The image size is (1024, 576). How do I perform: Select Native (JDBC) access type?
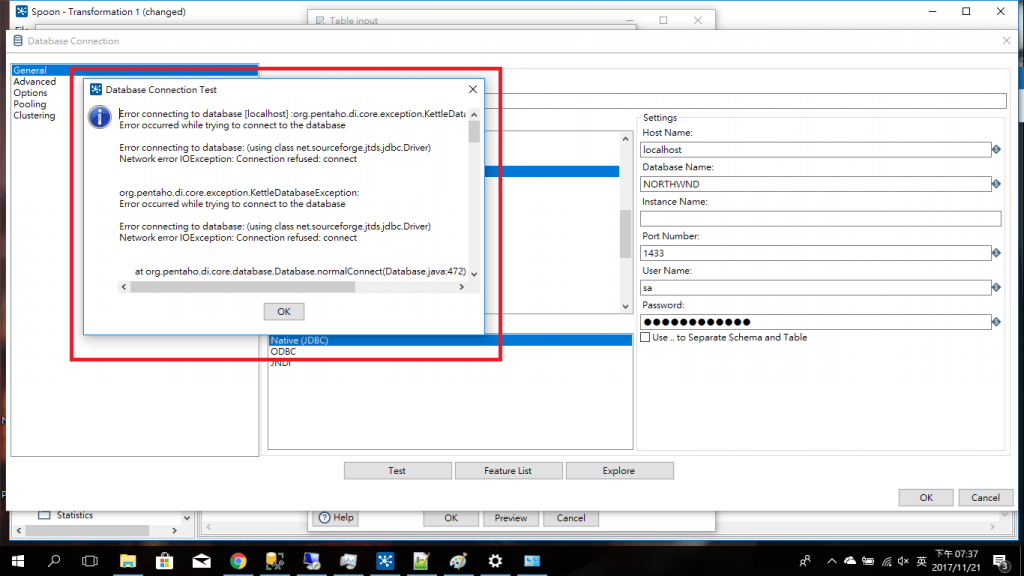(x=450, y=340)
